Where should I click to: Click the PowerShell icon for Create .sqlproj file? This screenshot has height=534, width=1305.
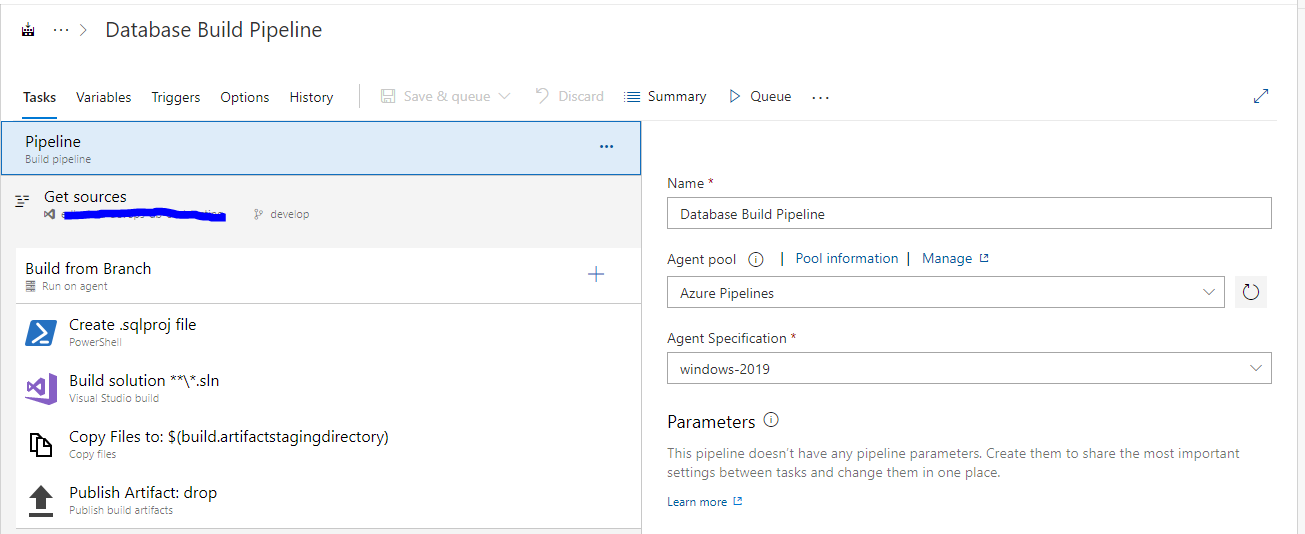(x=41, y=333)
